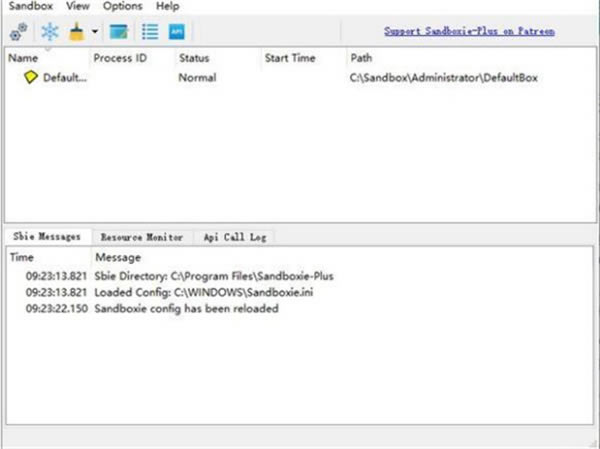This screenshot has width=600, height=449.
Task: Switch to the Sbie Messages tab
Action: 47,237
